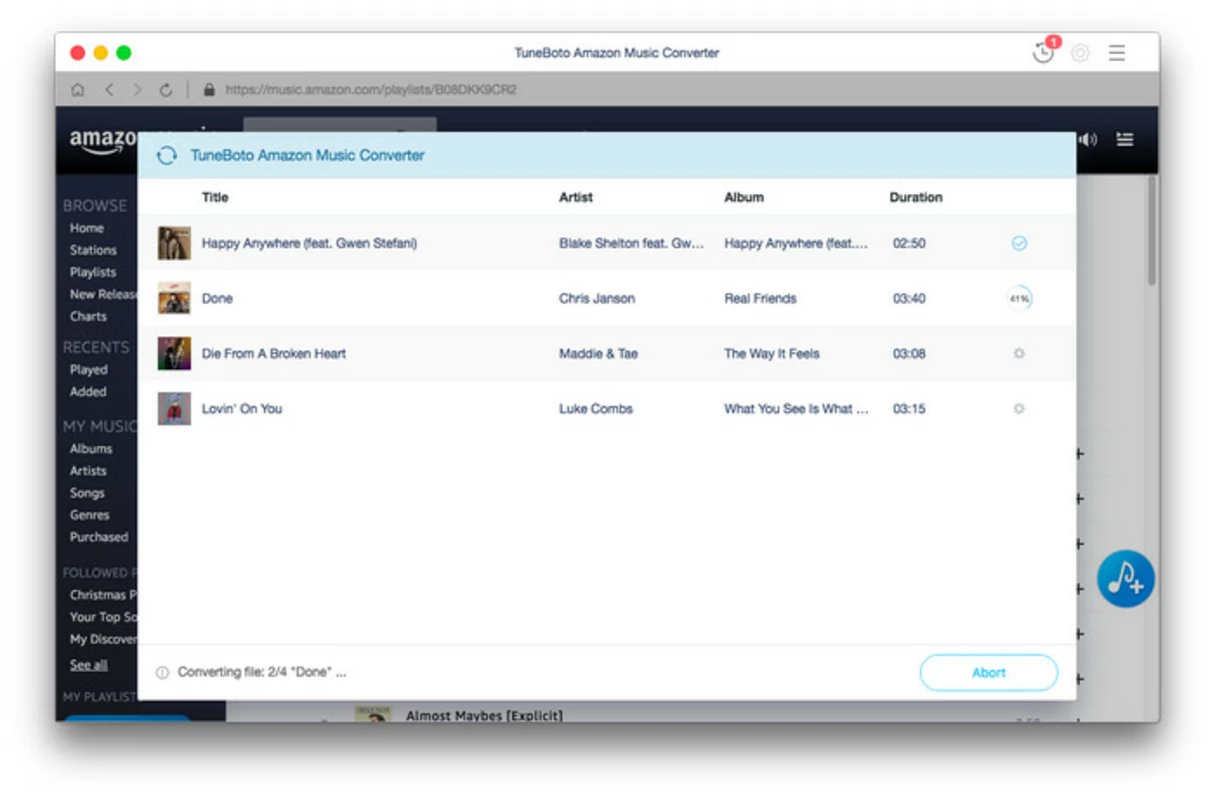This screenshot has width=1215, height=800.
Task: Click duration 02:50
Action: (x=909, y=243)
